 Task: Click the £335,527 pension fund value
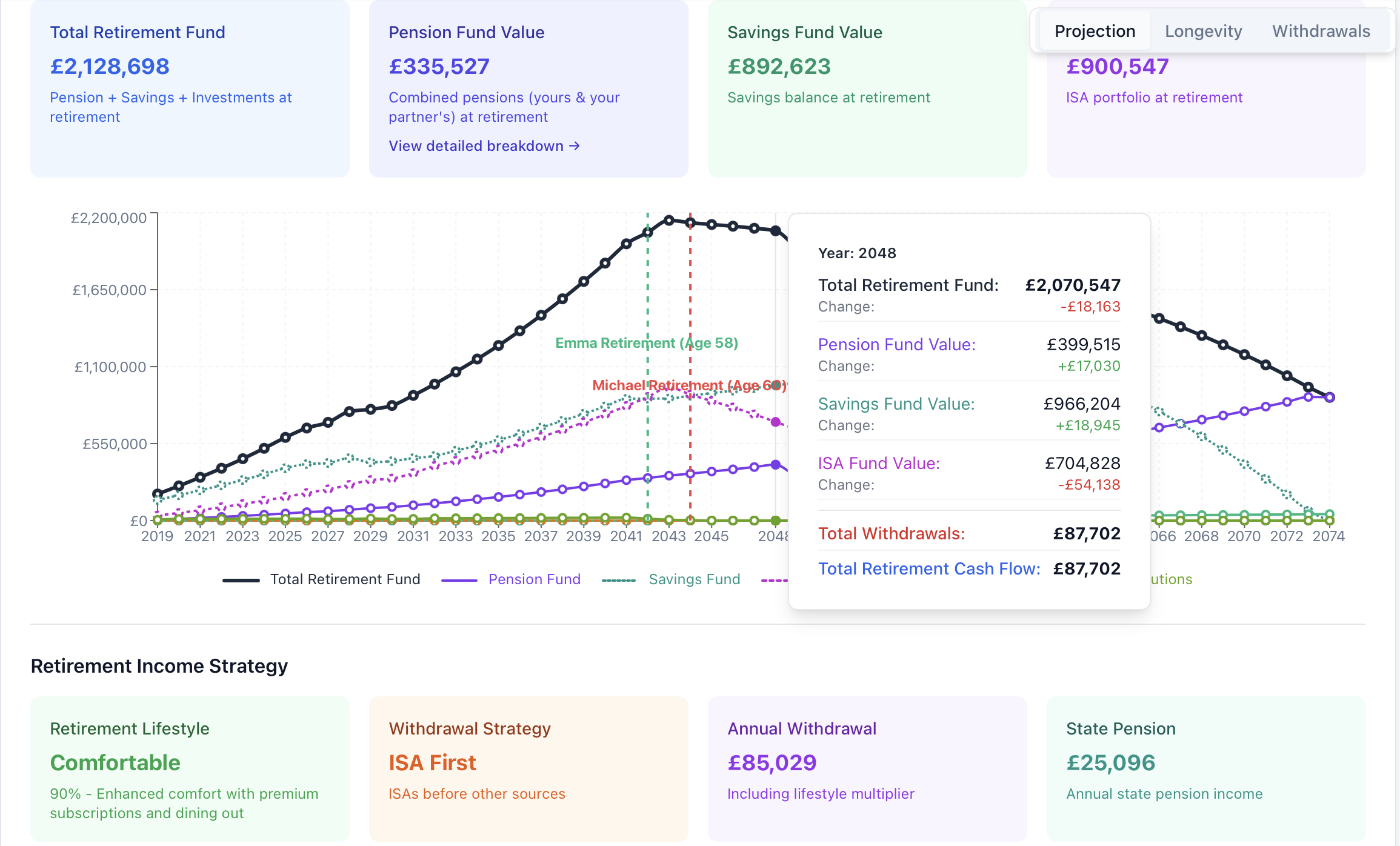(439, 66)
